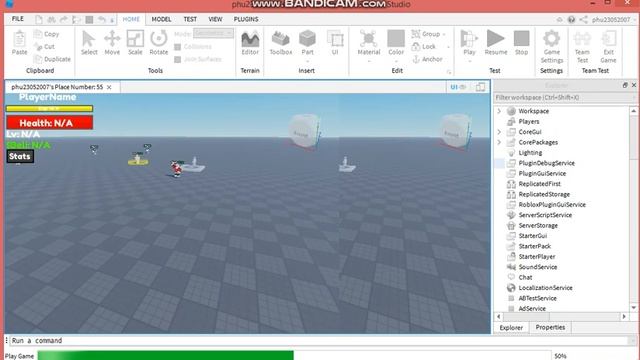
Task: Click the Filter workspace search box
Action: click(x=564, y=98)
